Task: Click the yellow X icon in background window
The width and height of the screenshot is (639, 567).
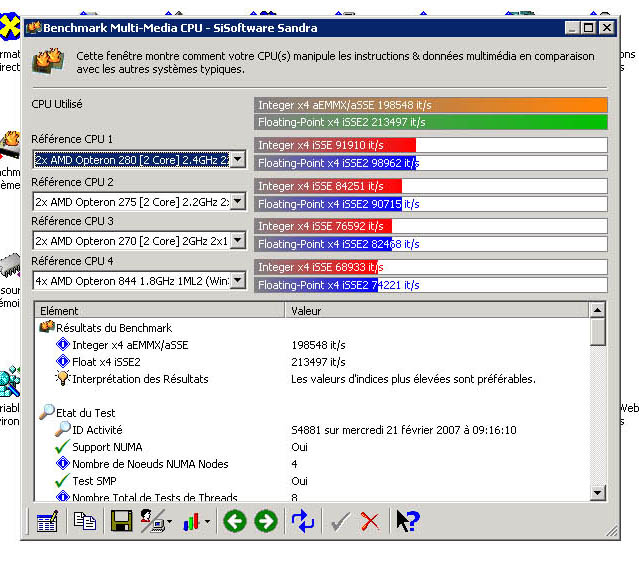Action: (x=10, y=26)
